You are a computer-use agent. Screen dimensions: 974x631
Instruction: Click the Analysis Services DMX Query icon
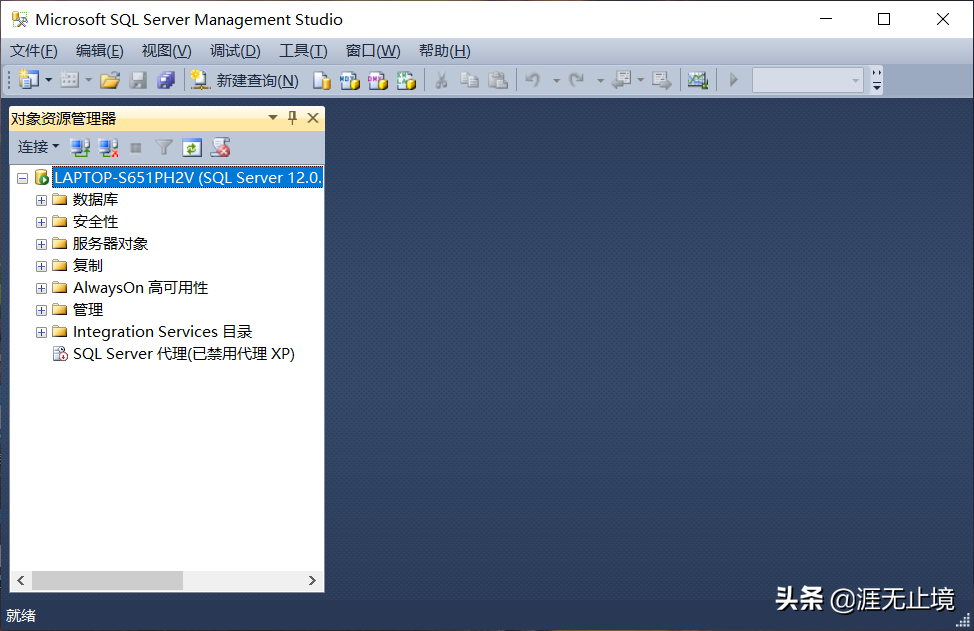tap(378, 80)
